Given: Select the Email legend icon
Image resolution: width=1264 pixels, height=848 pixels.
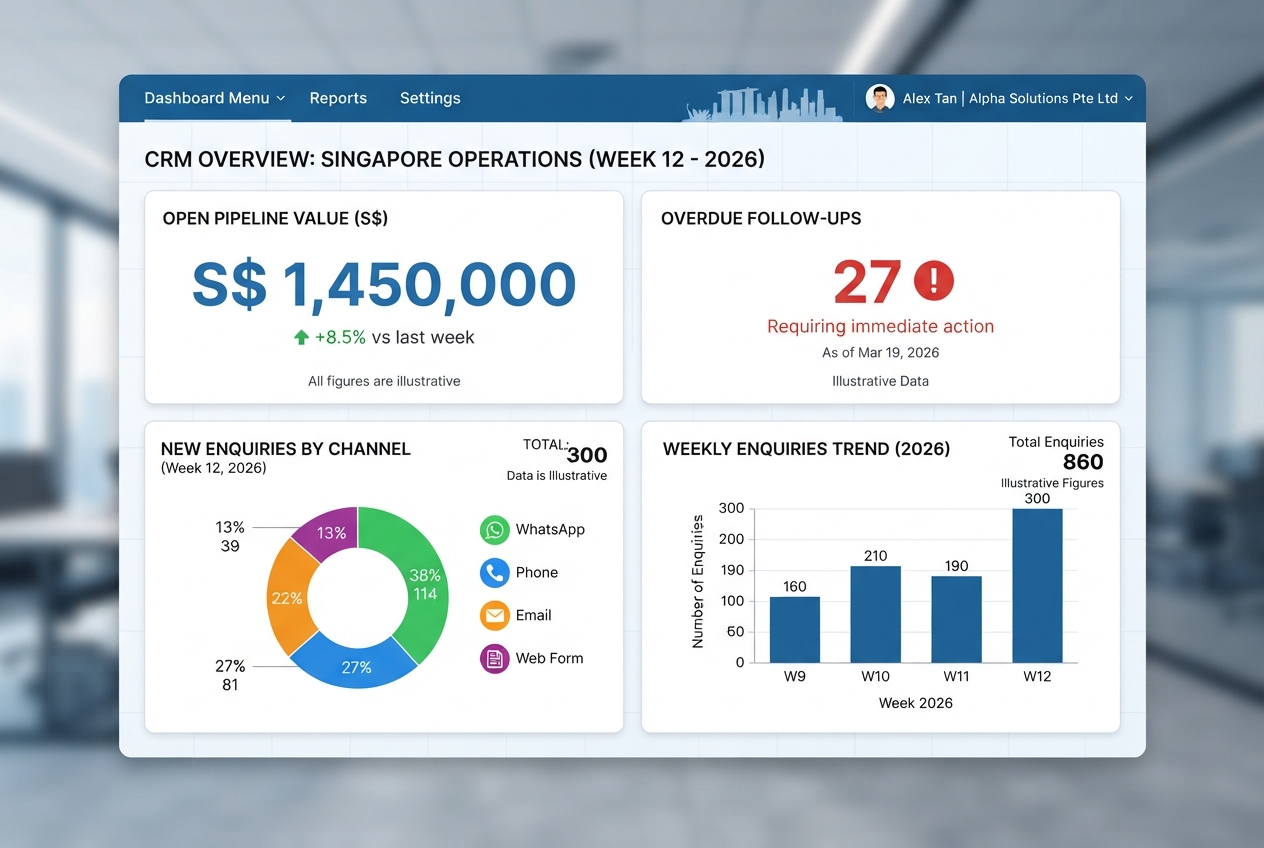Looking at the screenshot, I should pos(495,616).
